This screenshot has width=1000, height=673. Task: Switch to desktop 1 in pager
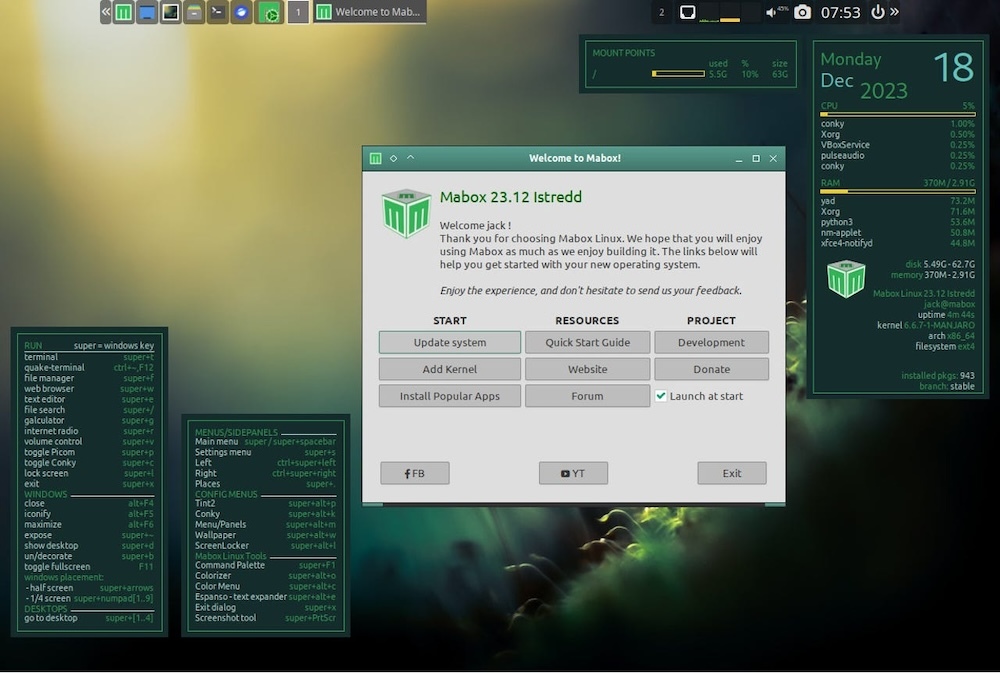[298, 12]
